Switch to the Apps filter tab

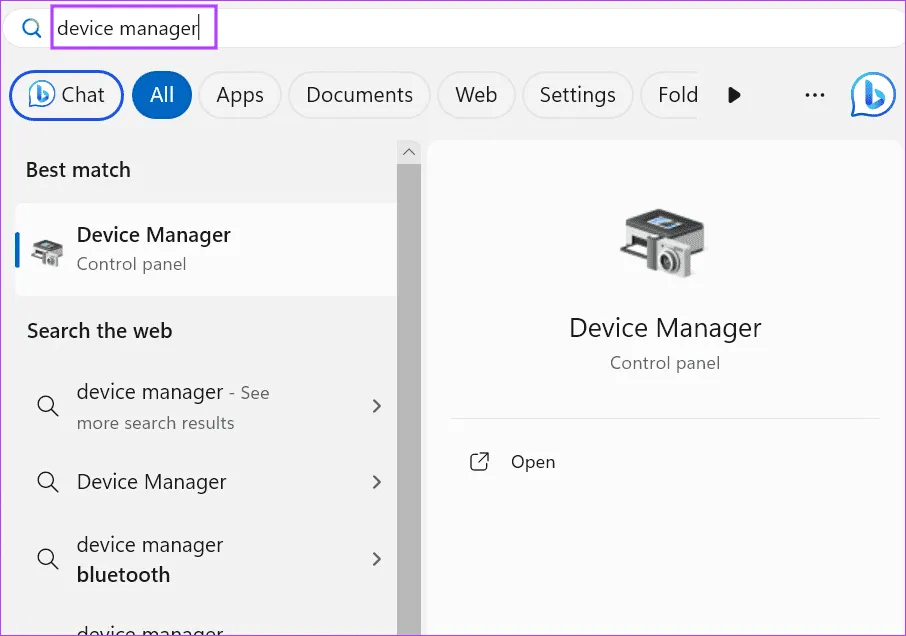(x=240, y=95)
